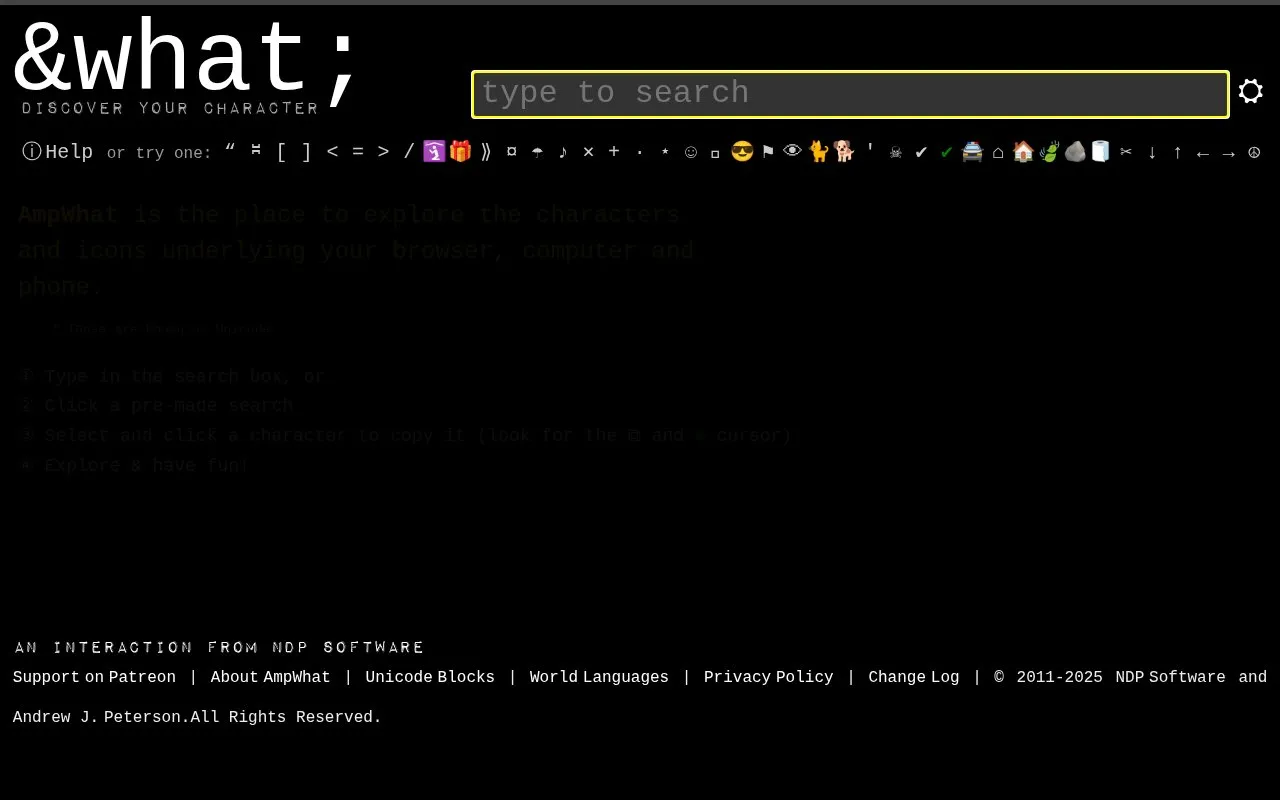This screenshot has width=1280, height=800.
Task: Open the Privacy Policy link
Action: pyautogui.click(x=768, y=677)
